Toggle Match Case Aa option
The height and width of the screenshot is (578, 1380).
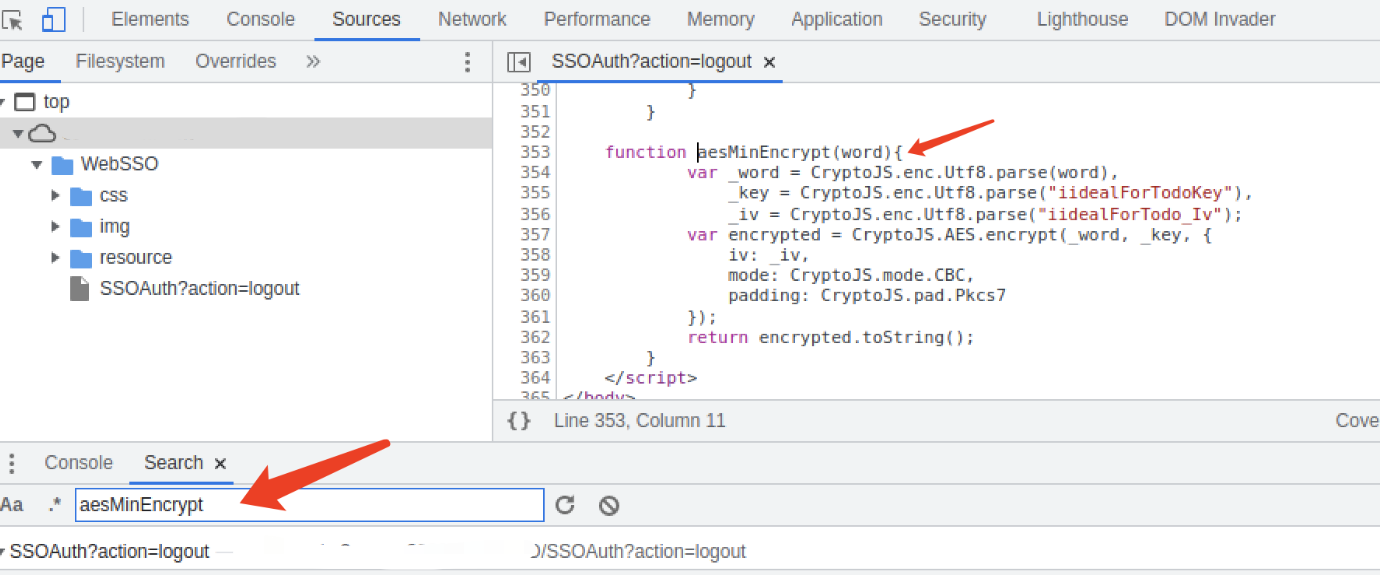click(12, 505)
